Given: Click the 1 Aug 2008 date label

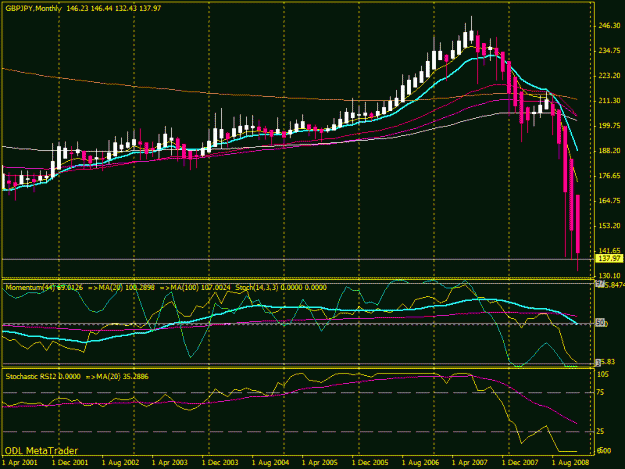Looking at the screenshot, I should [x=570, y=463].
